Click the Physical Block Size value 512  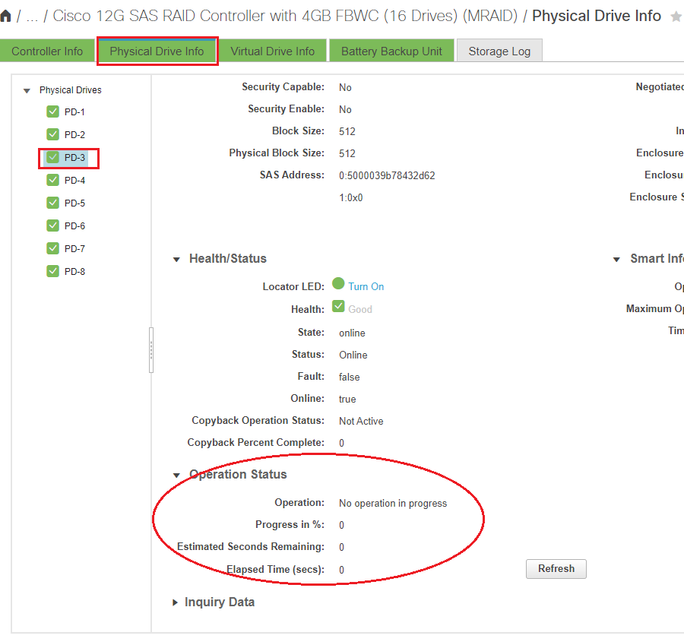347,154
